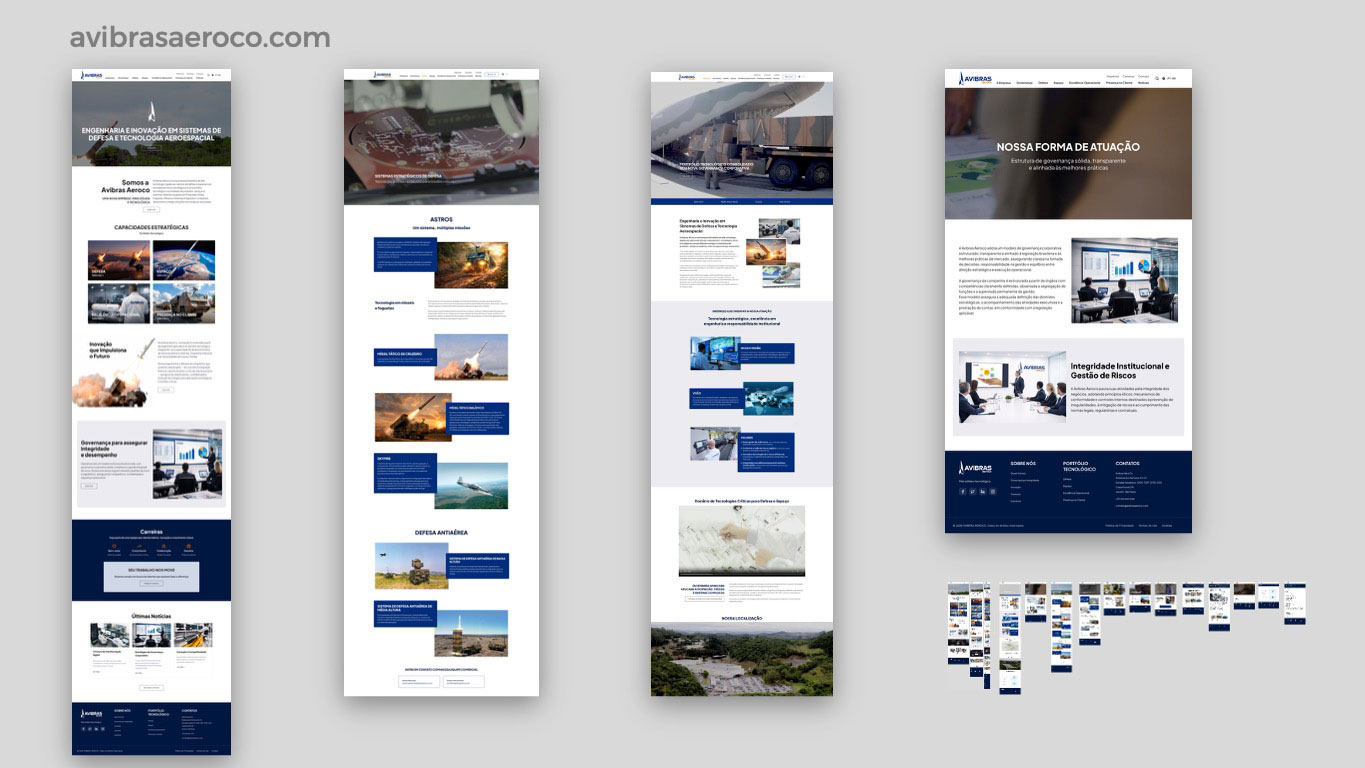Open the LinkedIn icon in the governance page footer

tap(983, 492)
